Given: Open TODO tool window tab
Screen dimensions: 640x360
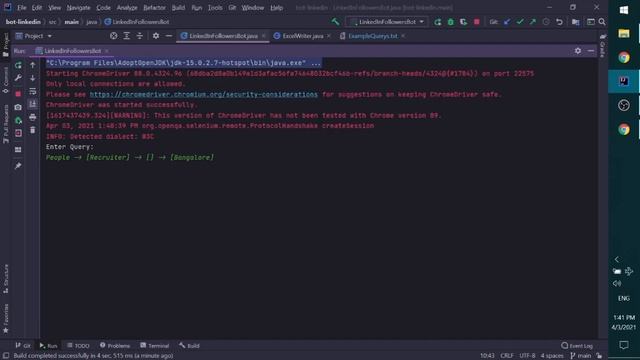Looking at the screenshot, I should [78, 345].
